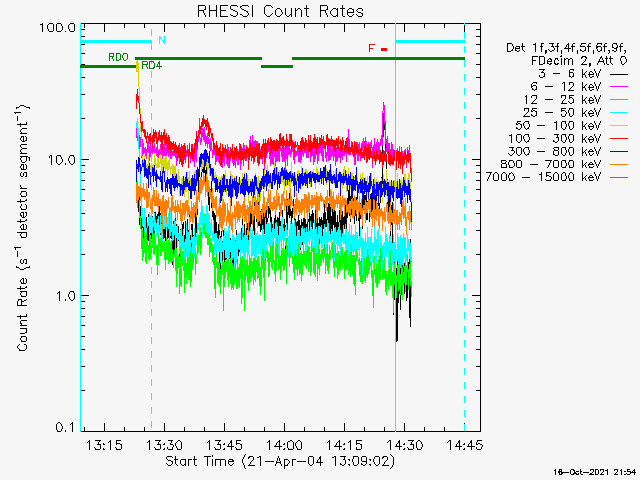The width and height of the screenshot is (640, 480).
Task: Click the 100.0 y-axis tick label
Action: pos(58,28)
